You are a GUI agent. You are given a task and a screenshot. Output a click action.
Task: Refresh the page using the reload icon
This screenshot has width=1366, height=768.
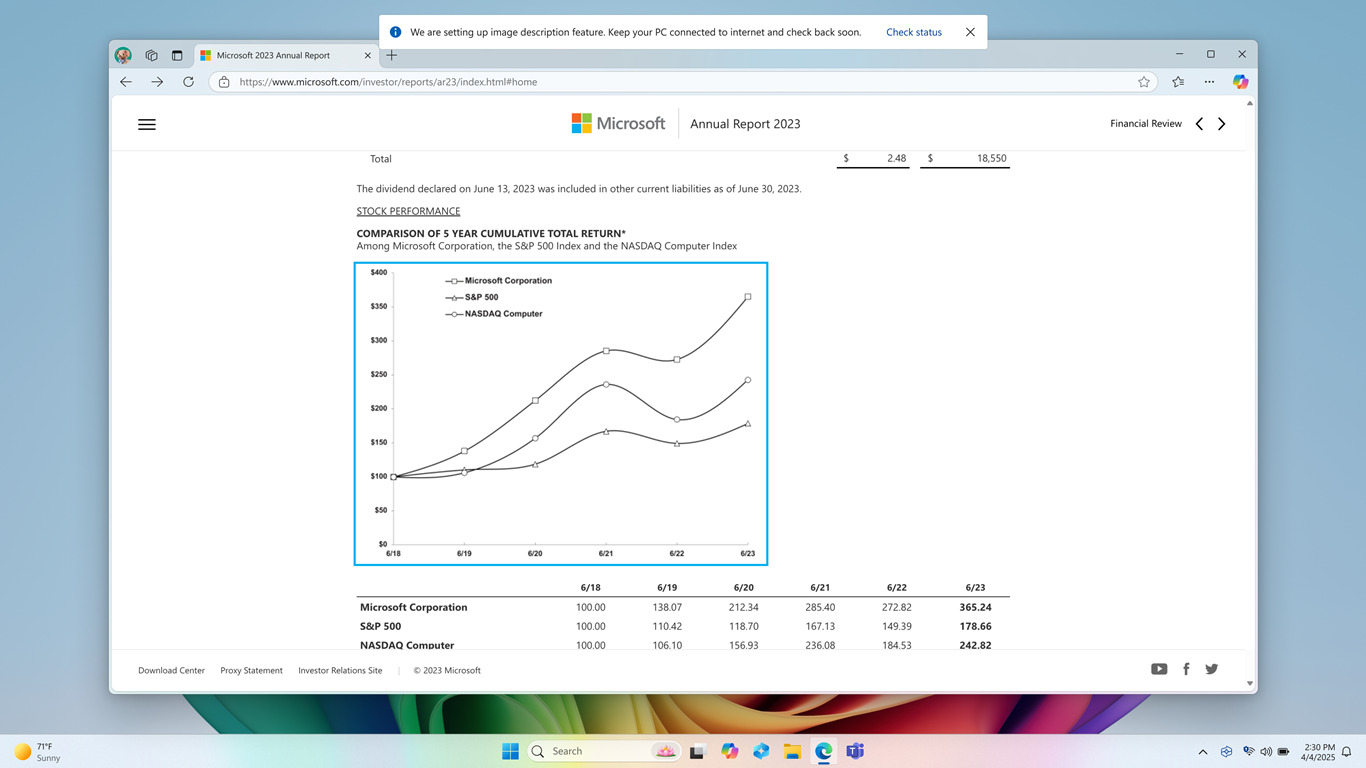tap(188, 81)
